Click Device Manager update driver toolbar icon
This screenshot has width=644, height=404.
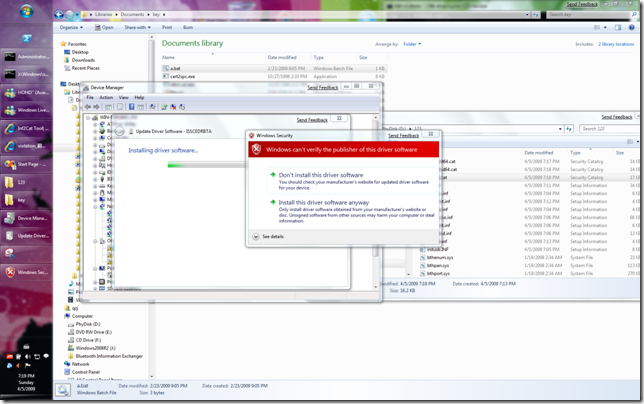[164, 107]
